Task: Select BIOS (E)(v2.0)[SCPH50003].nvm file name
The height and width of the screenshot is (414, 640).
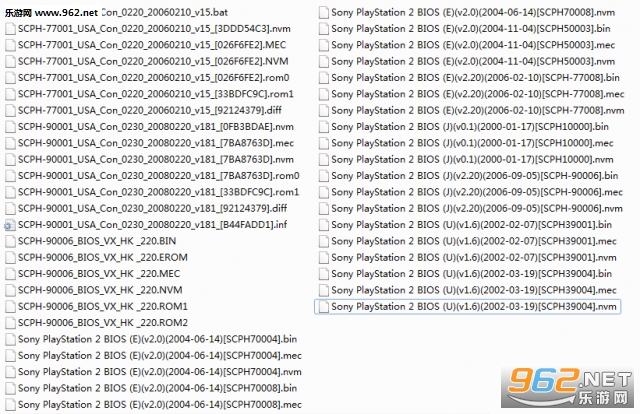Action: click(x=473, y=62)
